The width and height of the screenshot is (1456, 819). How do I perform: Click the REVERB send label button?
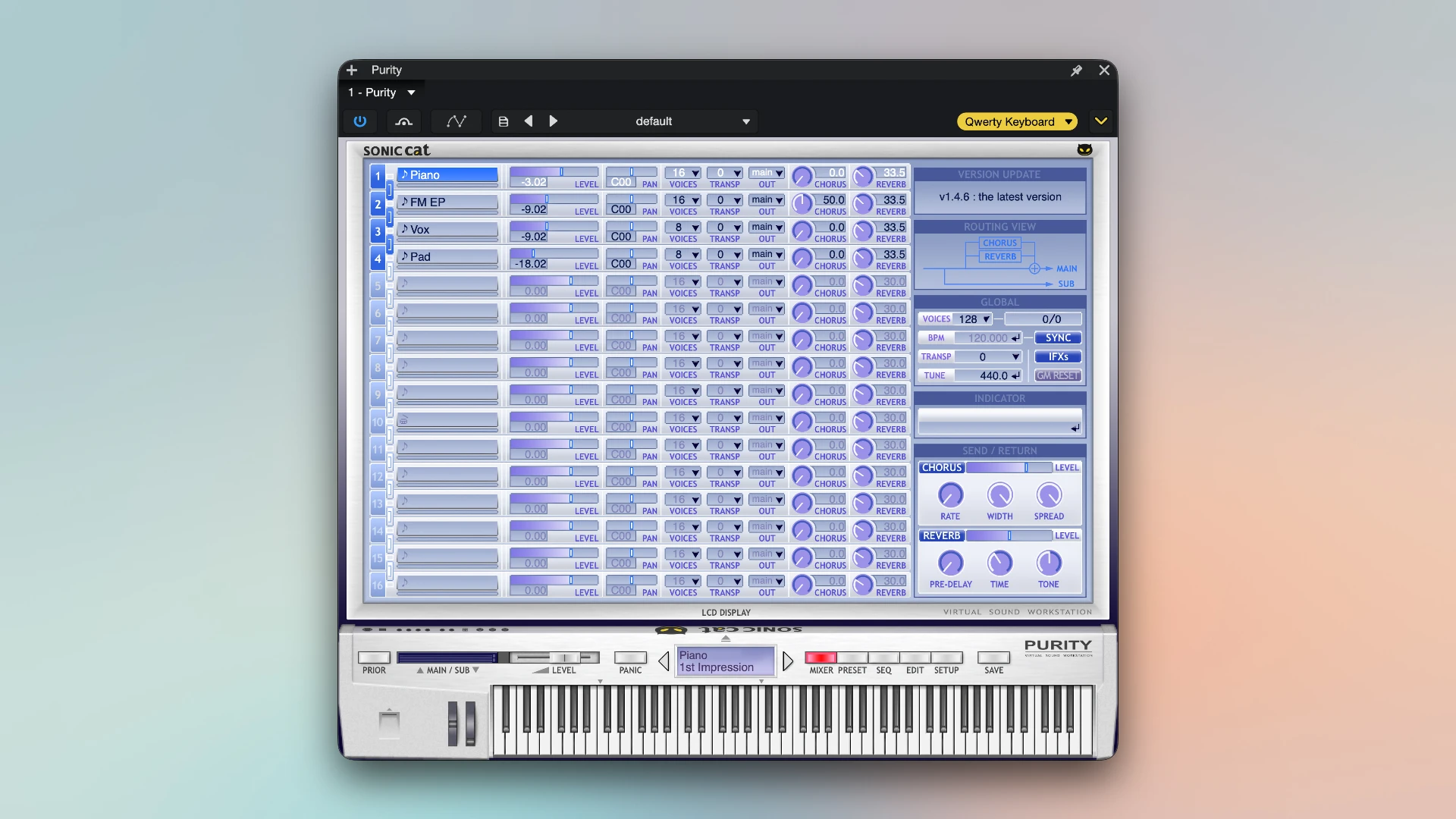click(x=942, y=536)
